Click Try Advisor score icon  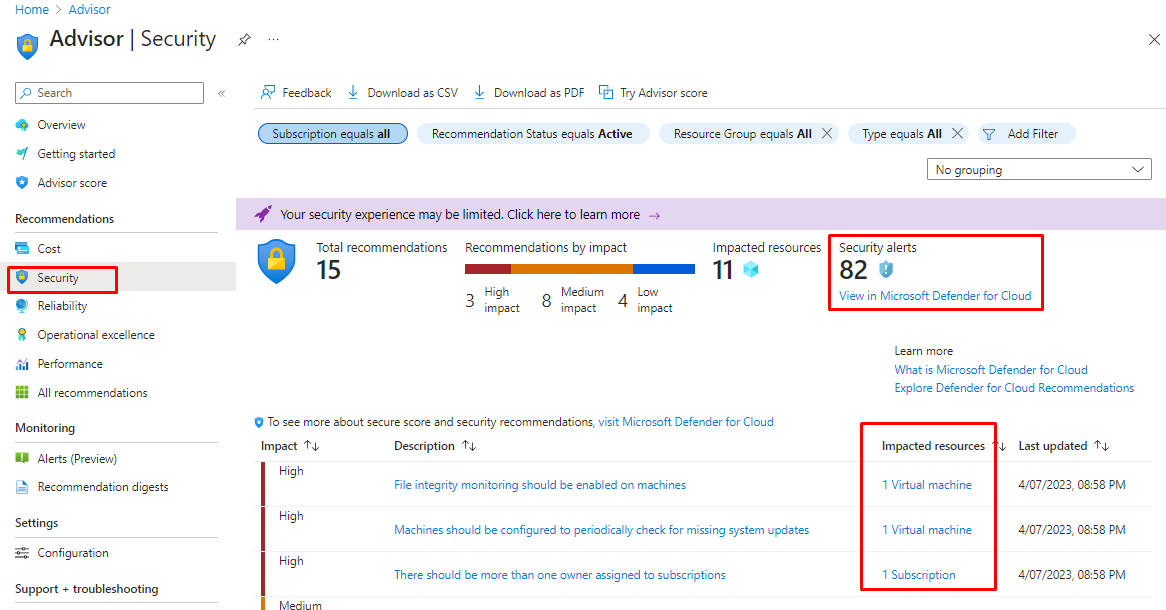pos(606,93)
